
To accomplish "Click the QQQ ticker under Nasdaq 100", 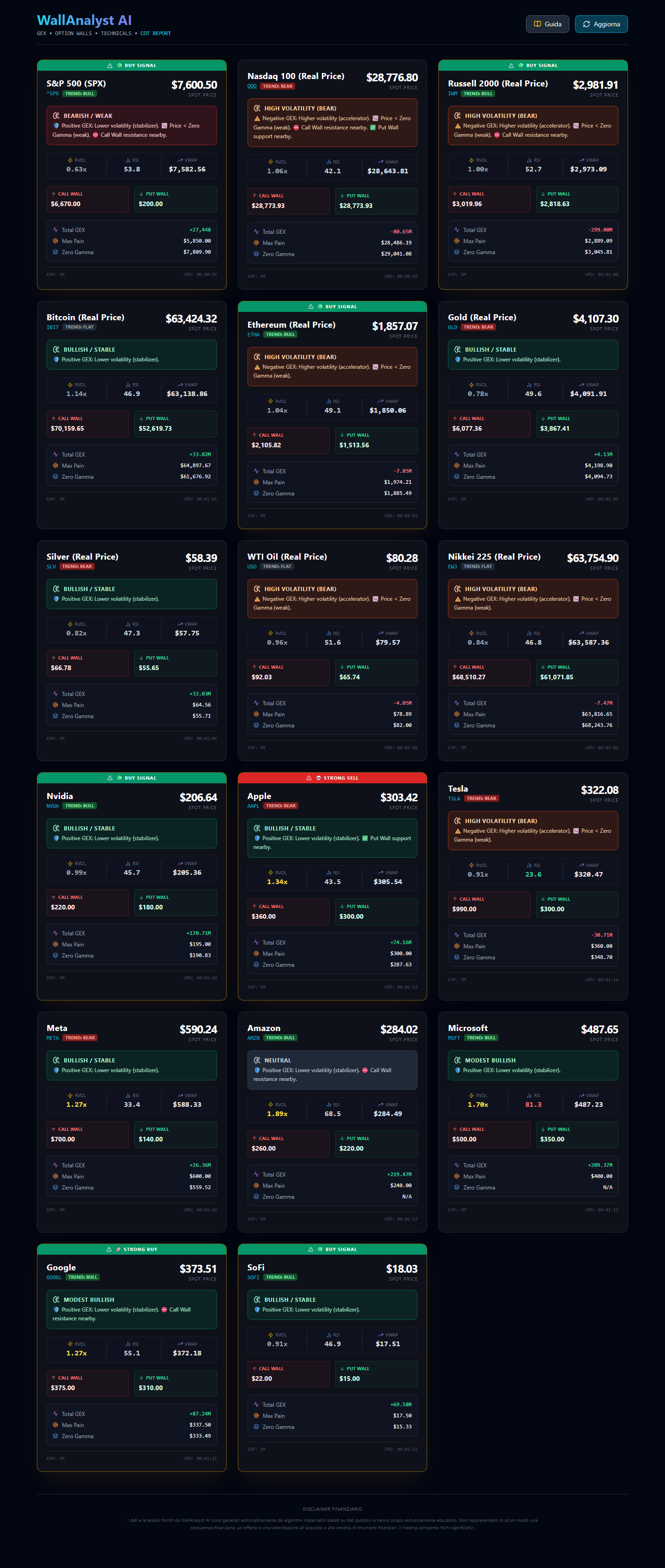I will tap(252, 86).
